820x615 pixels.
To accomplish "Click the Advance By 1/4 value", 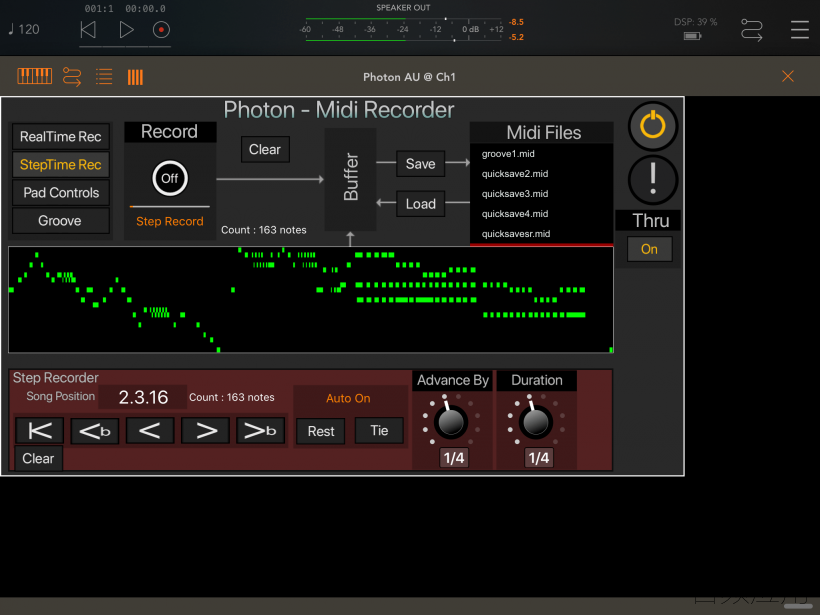I will tap(453, 458).
